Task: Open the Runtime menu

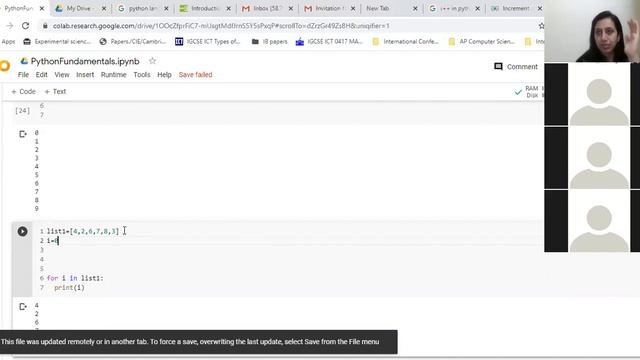Action: point(113,75)
